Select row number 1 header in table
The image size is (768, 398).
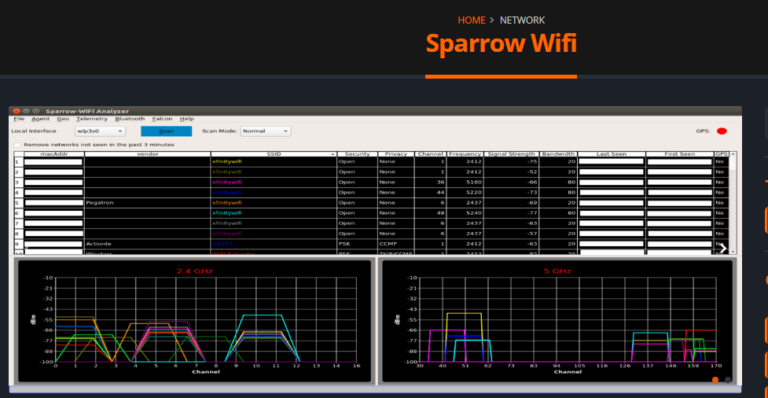click(x=19, y=162)
